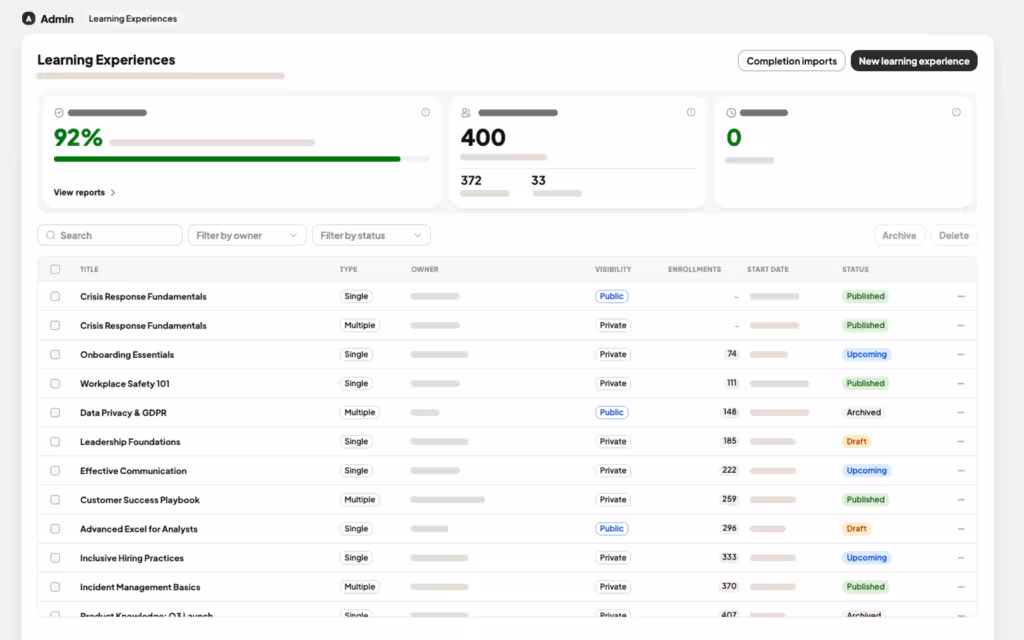Toggle the select-all header checkbox
The image size is (1024, 640).
55,269
